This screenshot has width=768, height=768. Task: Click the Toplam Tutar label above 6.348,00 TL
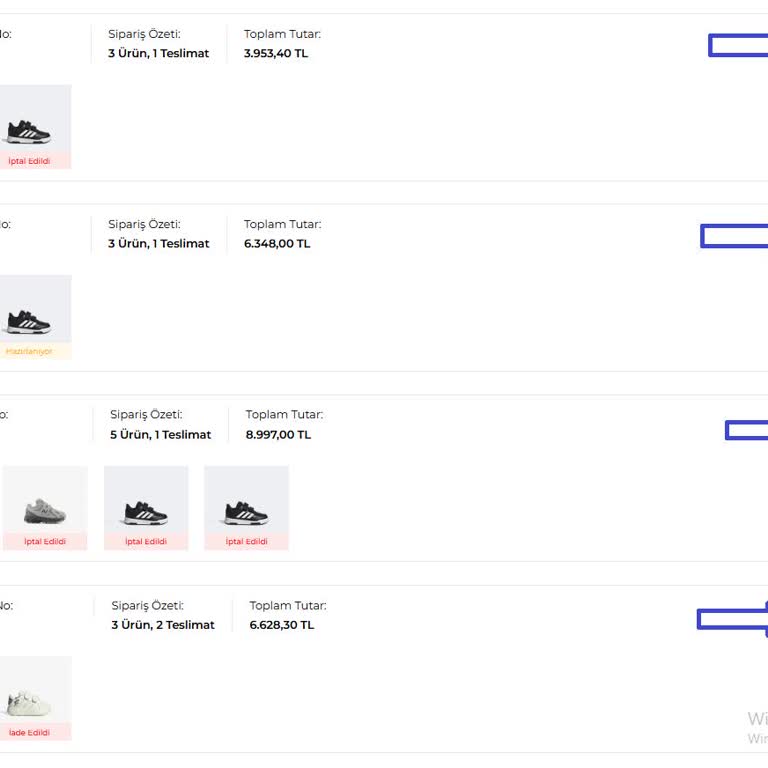282,225
